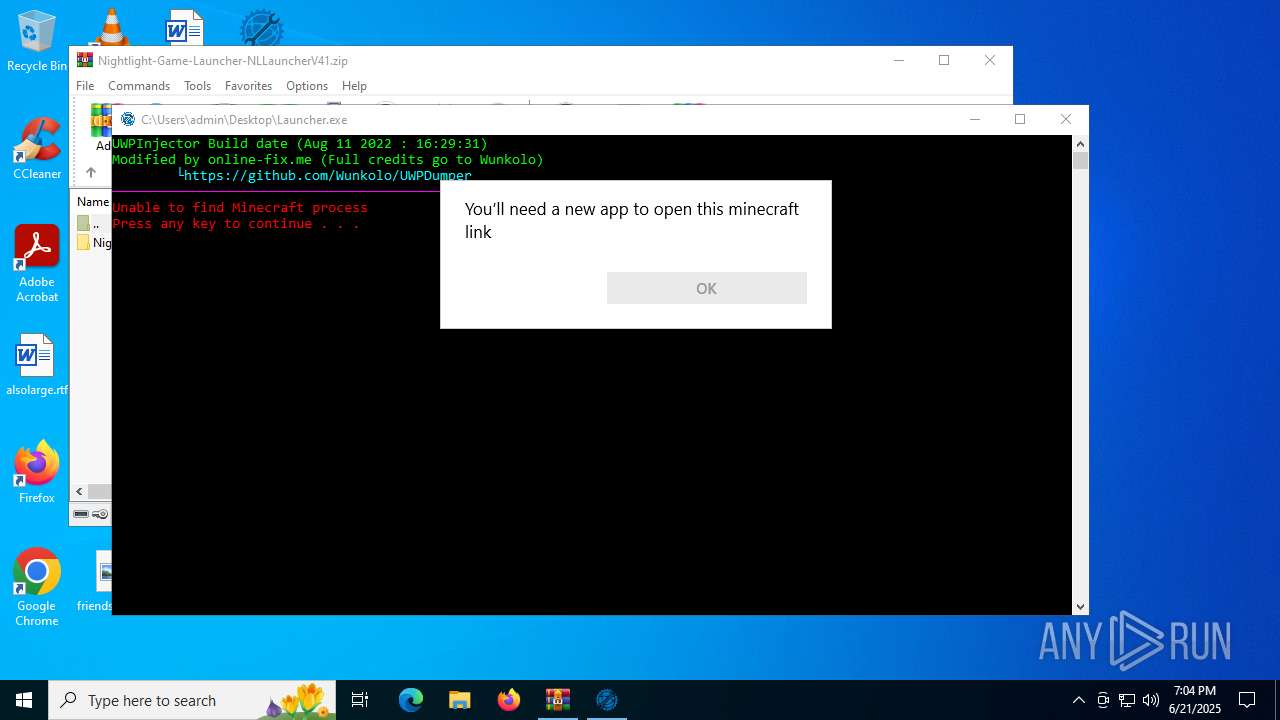Minimize the WinRAR window

(x=898, y=60)
